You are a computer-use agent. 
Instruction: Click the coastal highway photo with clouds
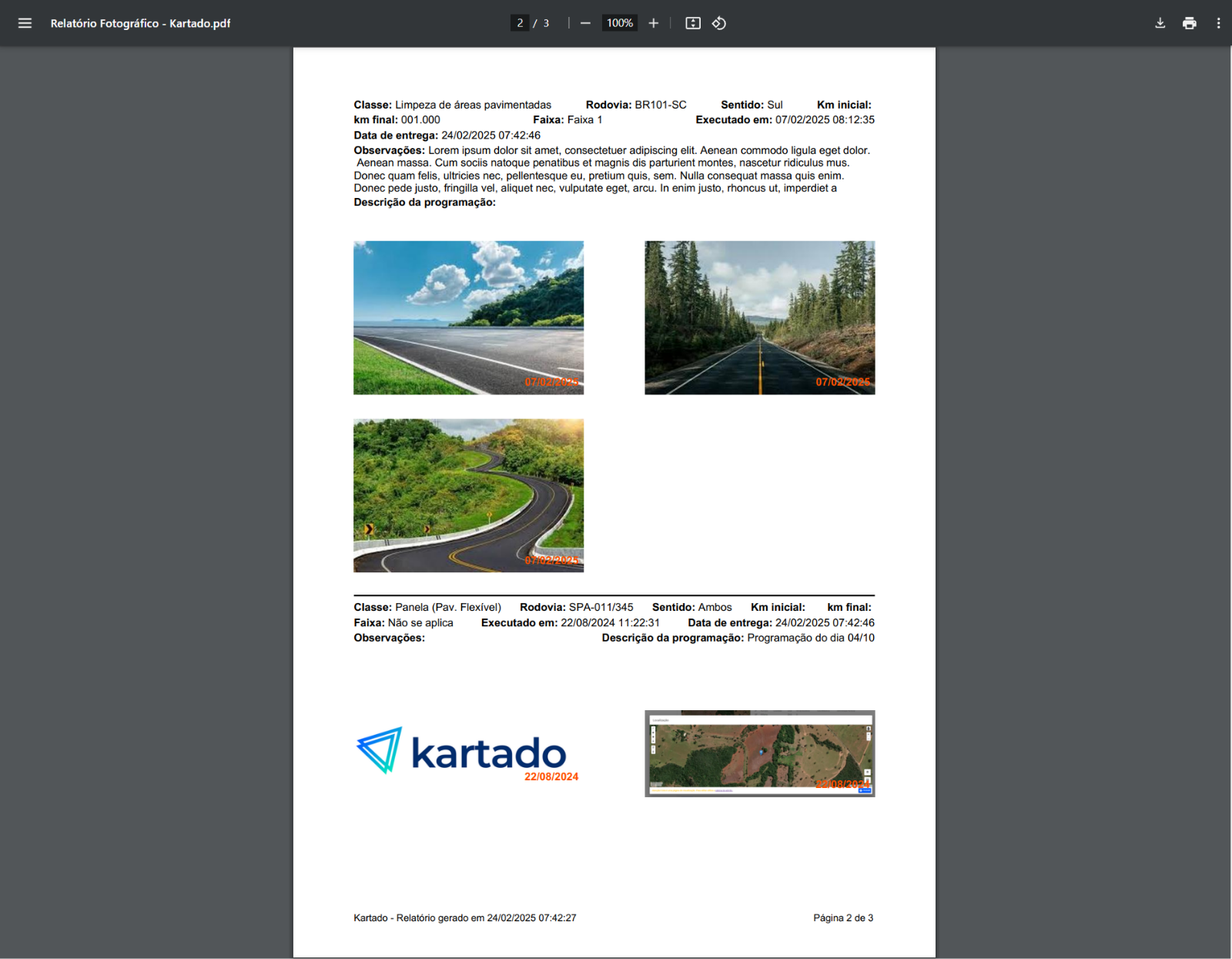468,317
